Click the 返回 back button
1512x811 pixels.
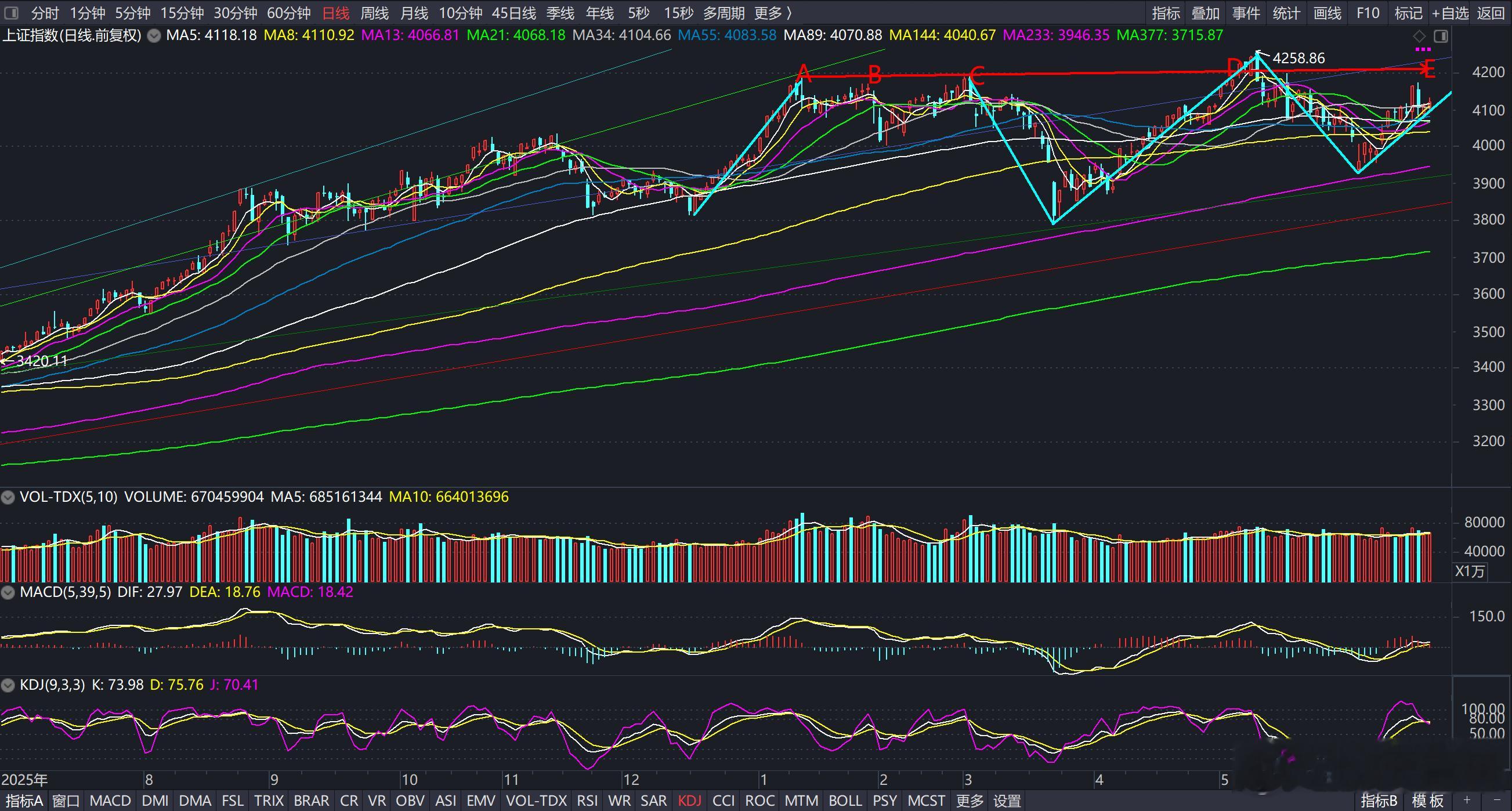click(x=1491, y=13)
